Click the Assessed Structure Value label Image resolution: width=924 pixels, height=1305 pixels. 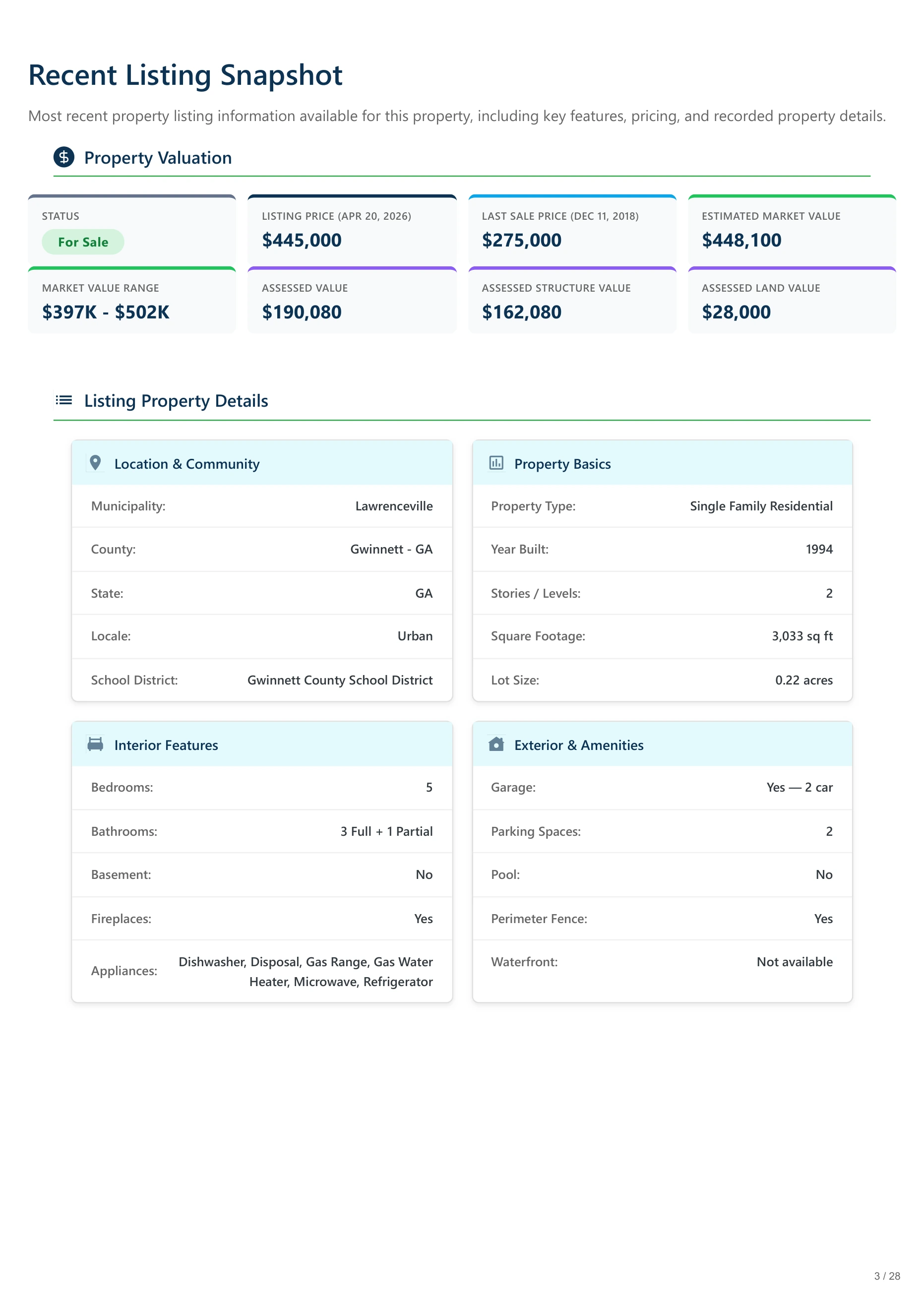pyautogui.click(x=556, y=288)
